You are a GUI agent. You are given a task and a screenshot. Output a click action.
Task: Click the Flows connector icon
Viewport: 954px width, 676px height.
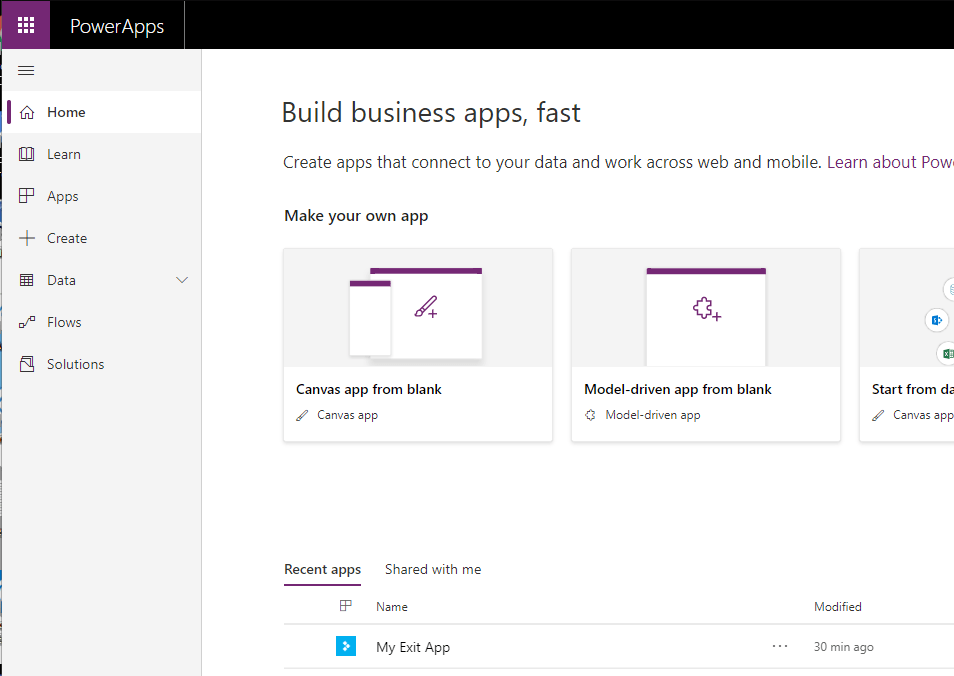(27, 322)
